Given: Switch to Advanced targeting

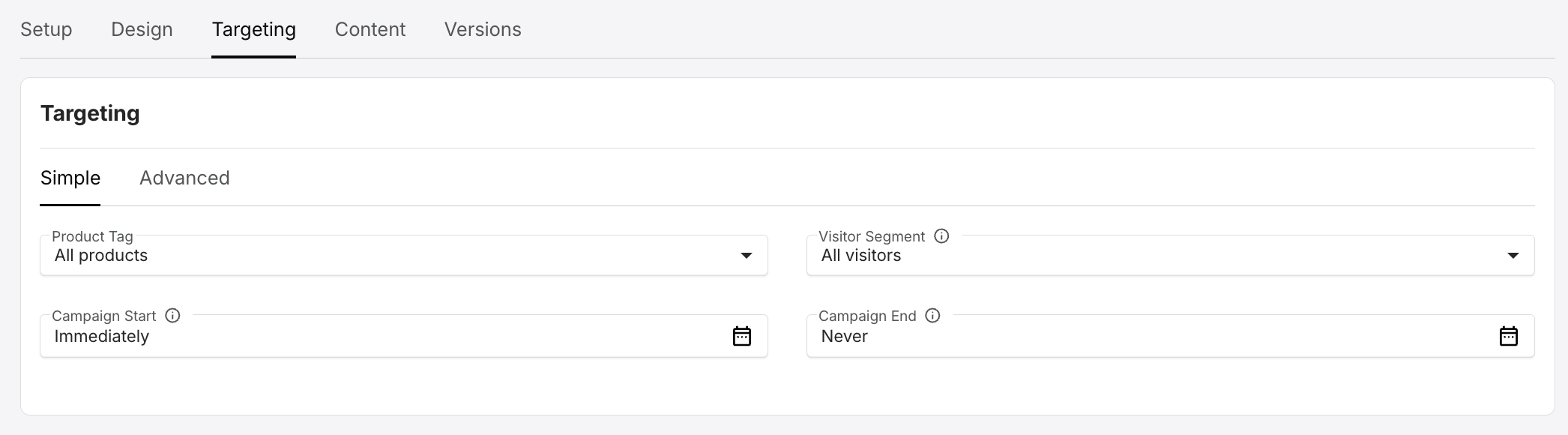Looking at the screenshot, I should [184, 178].
